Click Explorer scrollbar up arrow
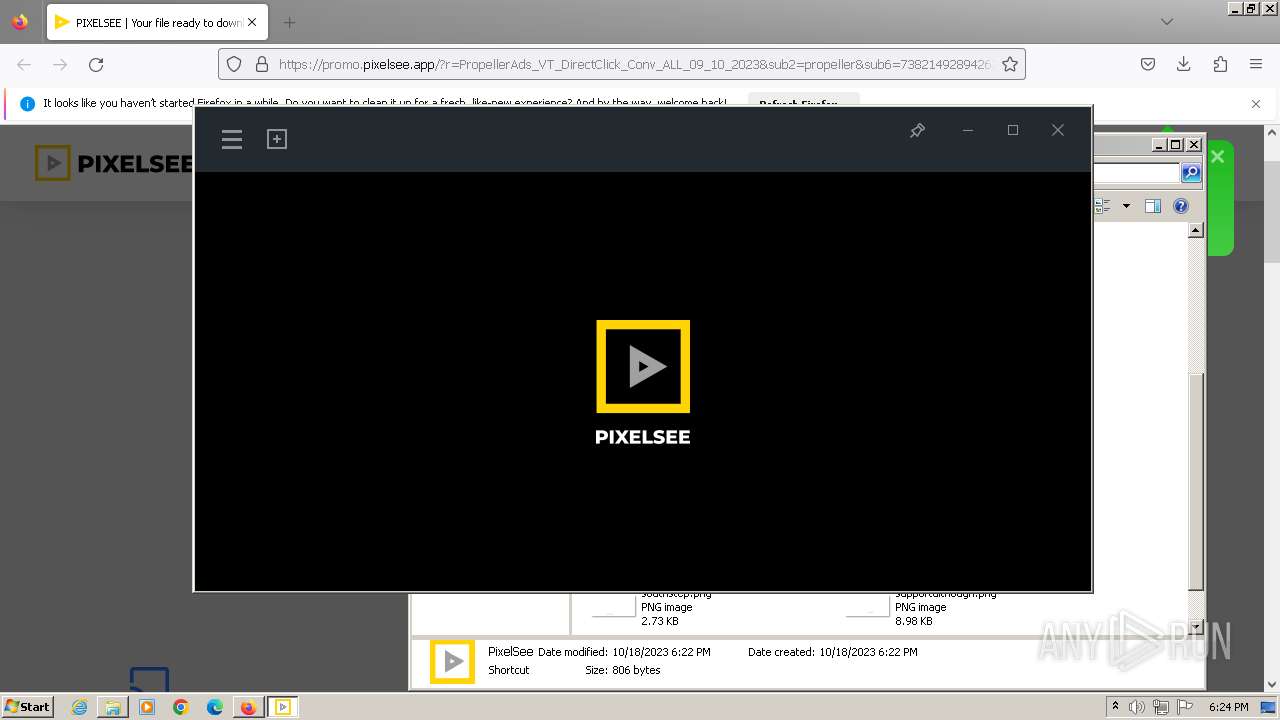 pos(1195,231)
